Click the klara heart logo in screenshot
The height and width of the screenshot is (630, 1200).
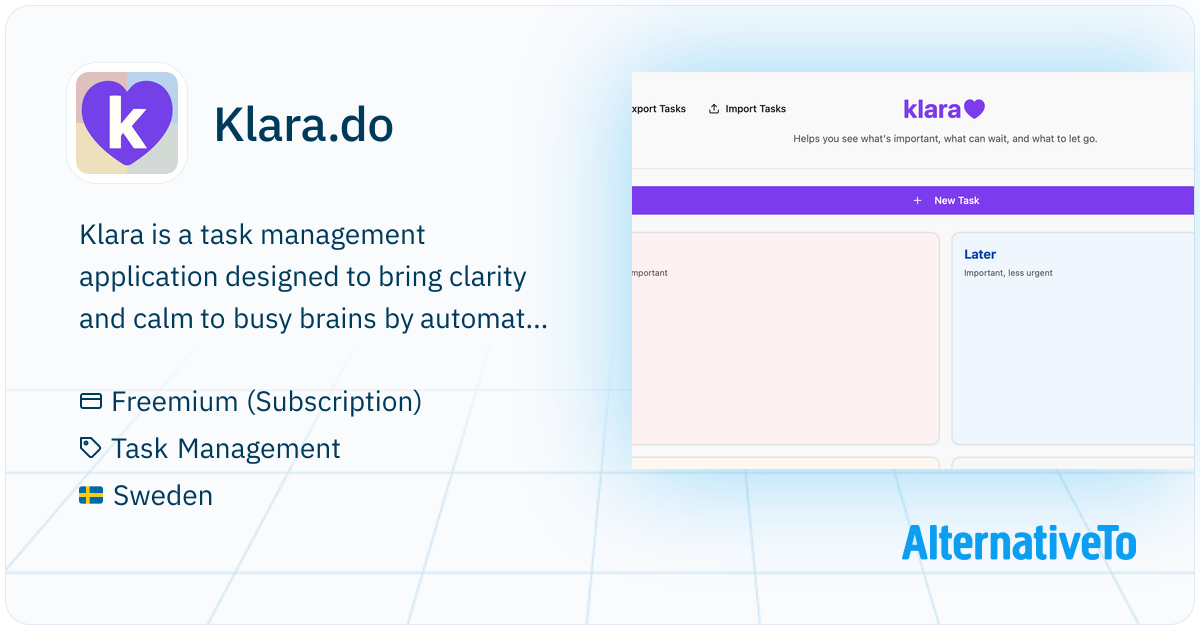(x=944, y=109)
